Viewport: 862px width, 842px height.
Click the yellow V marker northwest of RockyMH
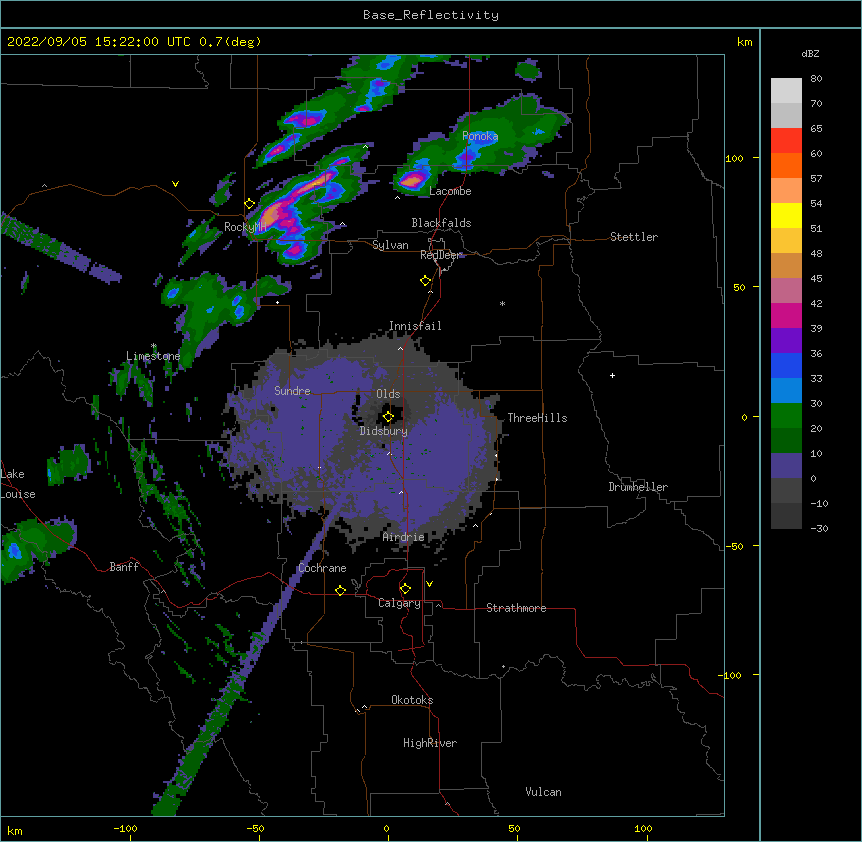coord(175,184)
